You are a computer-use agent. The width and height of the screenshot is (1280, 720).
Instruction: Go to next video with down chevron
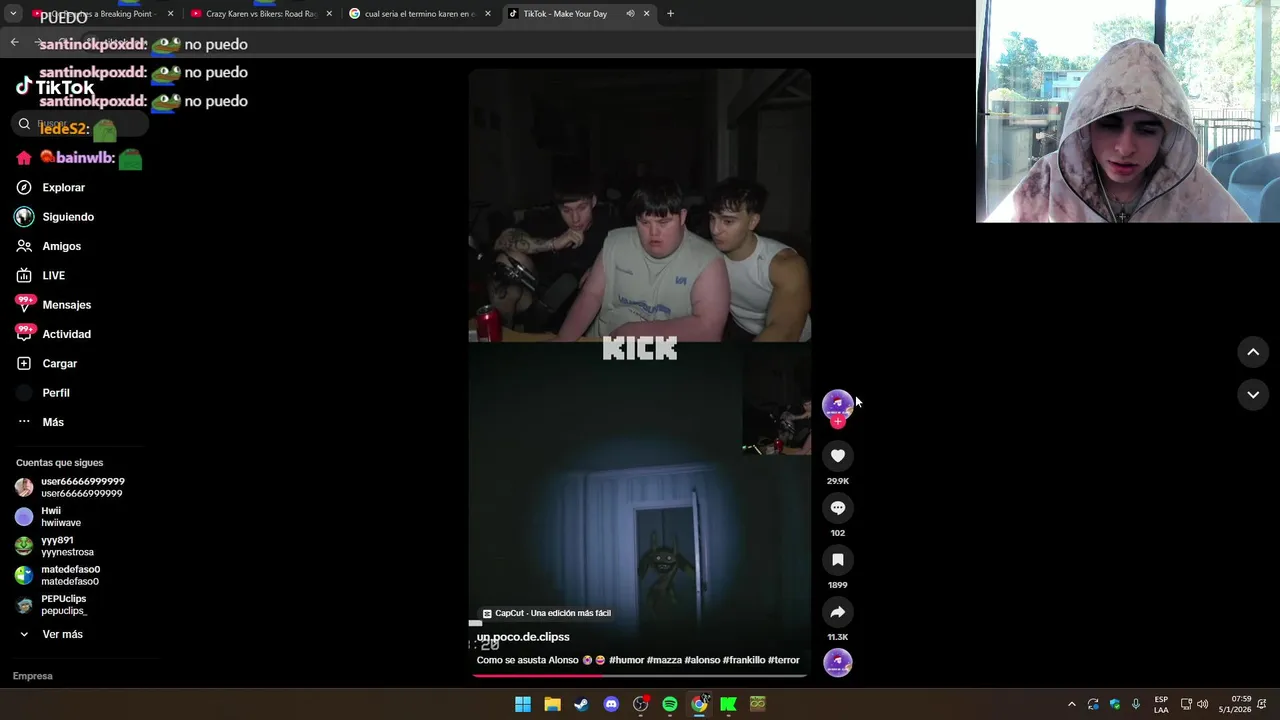pyautogui.click(x=1253, y=395)
